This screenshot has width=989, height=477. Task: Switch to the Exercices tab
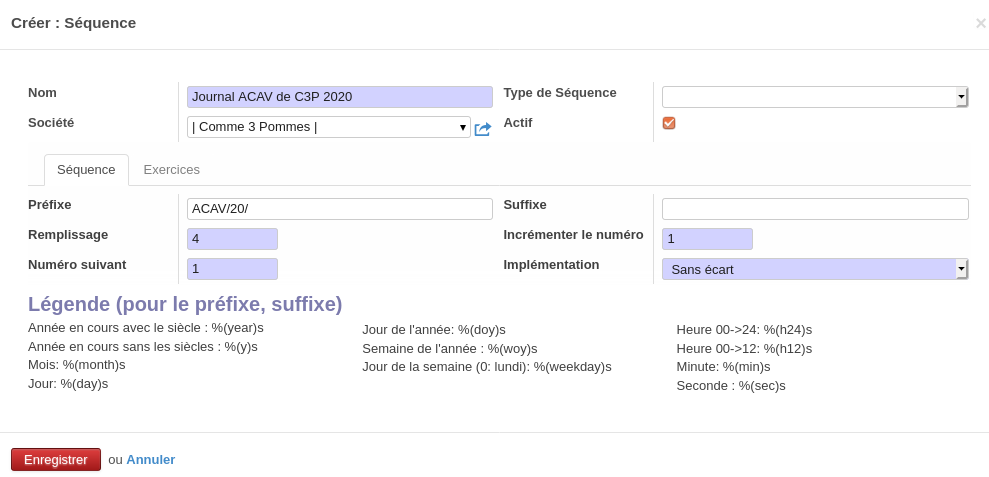[171, 170]
